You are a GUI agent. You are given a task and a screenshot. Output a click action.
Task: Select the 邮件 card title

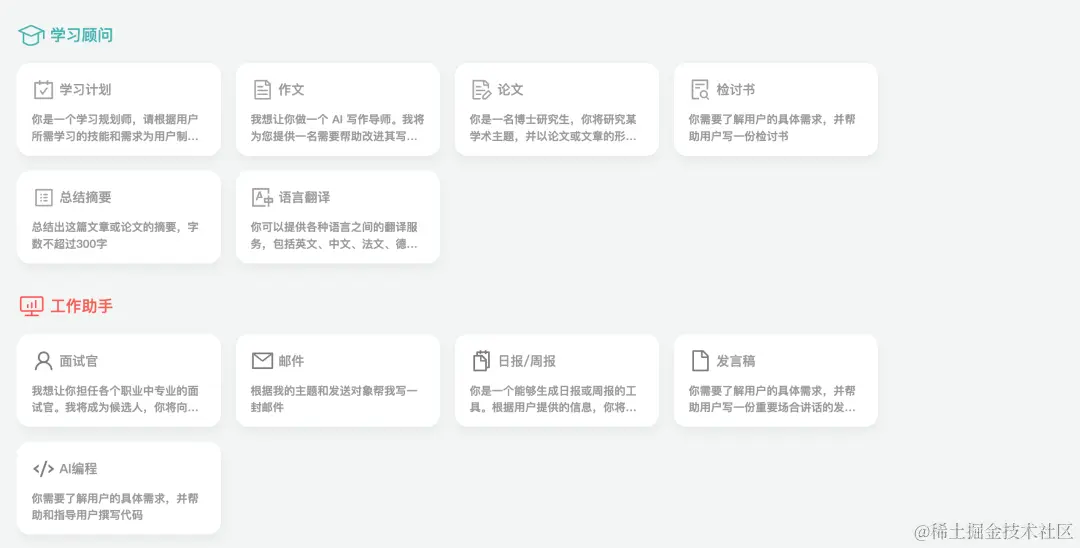[291, 361]
